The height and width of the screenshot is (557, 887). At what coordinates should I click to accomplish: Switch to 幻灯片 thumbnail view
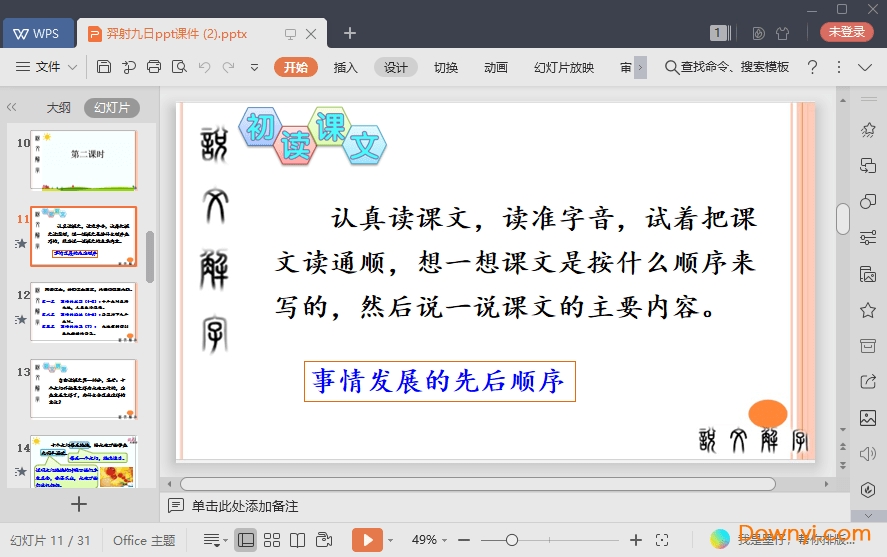pyautogui.click(x=112, y=107)
